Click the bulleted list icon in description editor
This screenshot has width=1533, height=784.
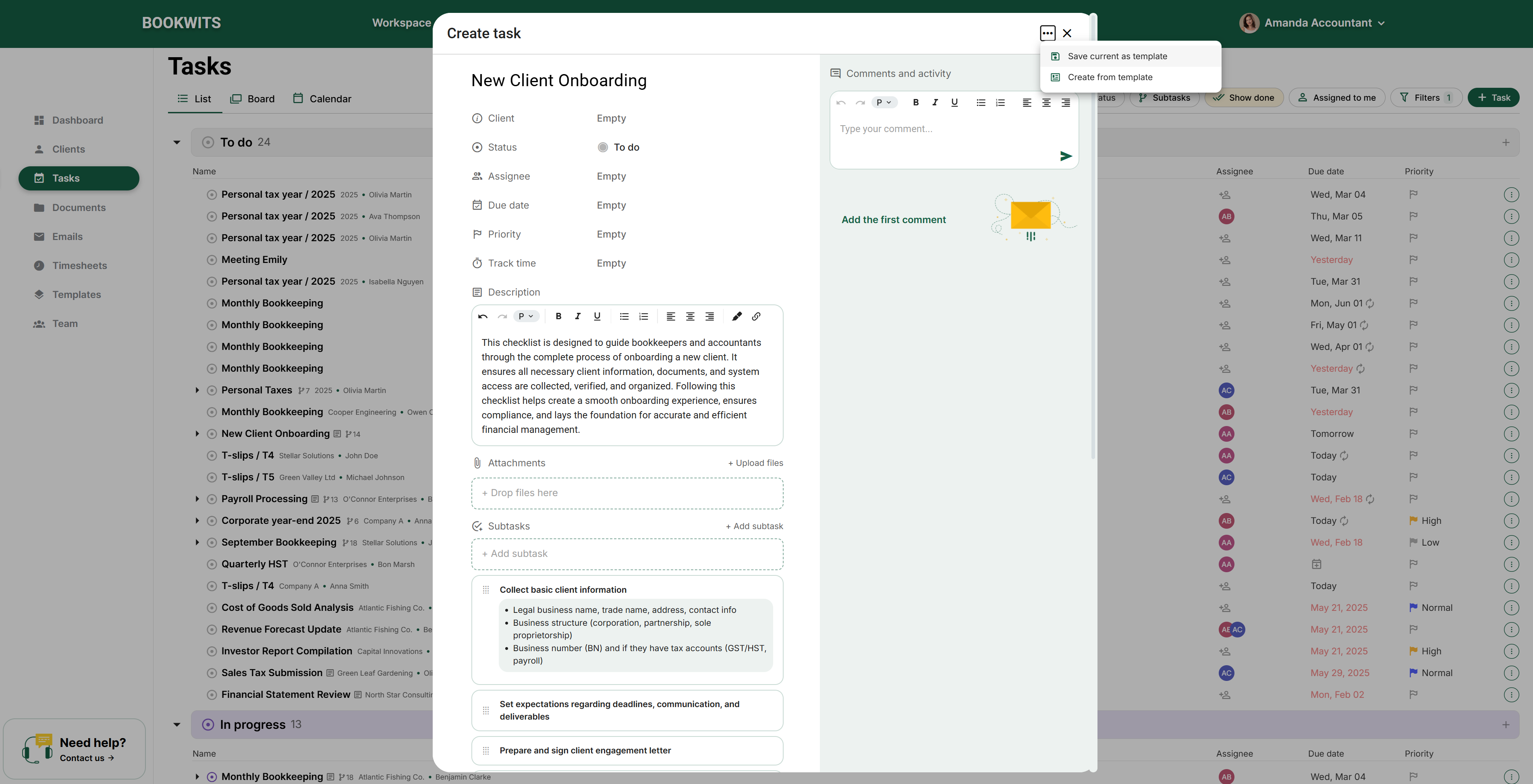tap(624, 316)
